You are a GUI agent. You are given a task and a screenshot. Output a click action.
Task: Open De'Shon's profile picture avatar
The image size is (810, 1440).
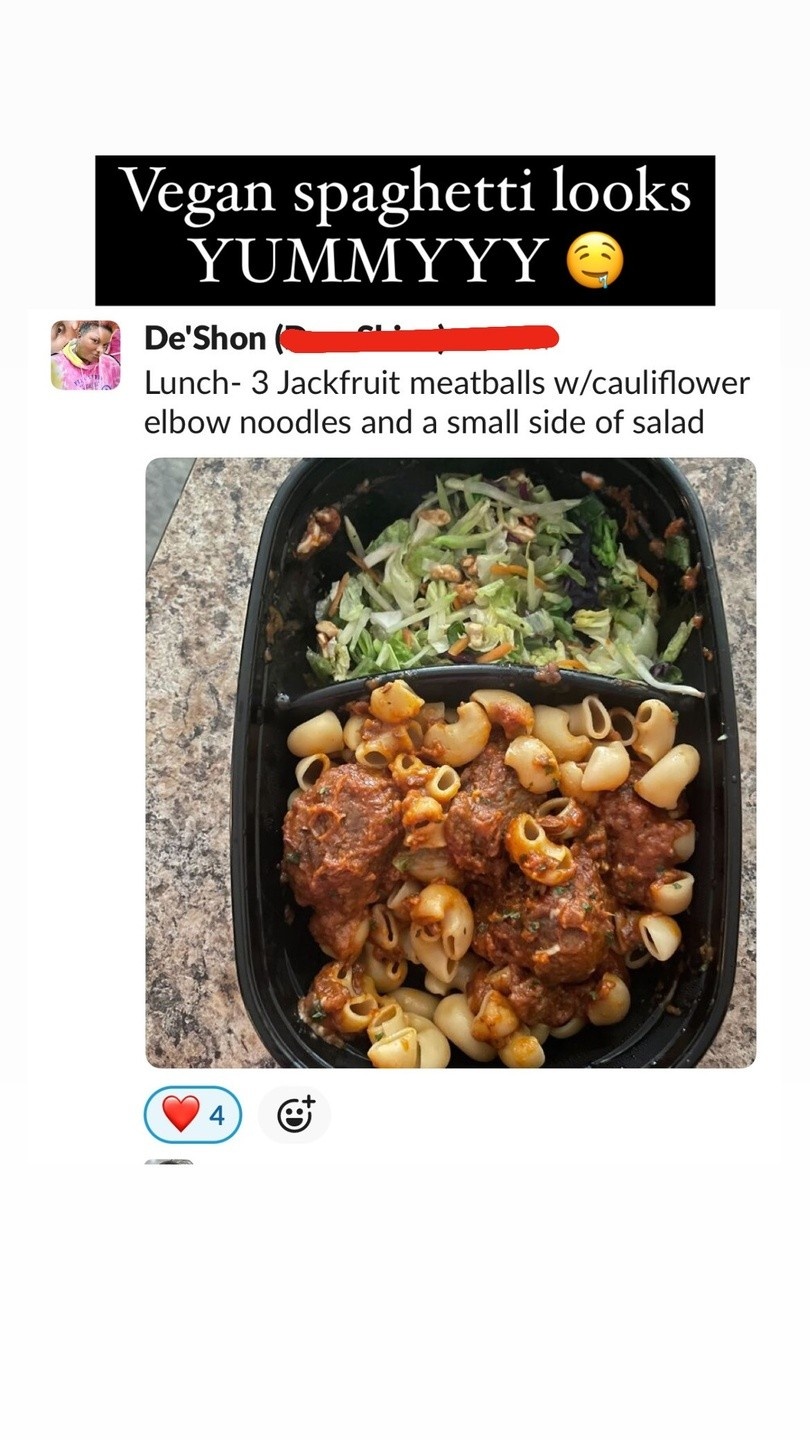pyautogui.click(x=86, y=355)
